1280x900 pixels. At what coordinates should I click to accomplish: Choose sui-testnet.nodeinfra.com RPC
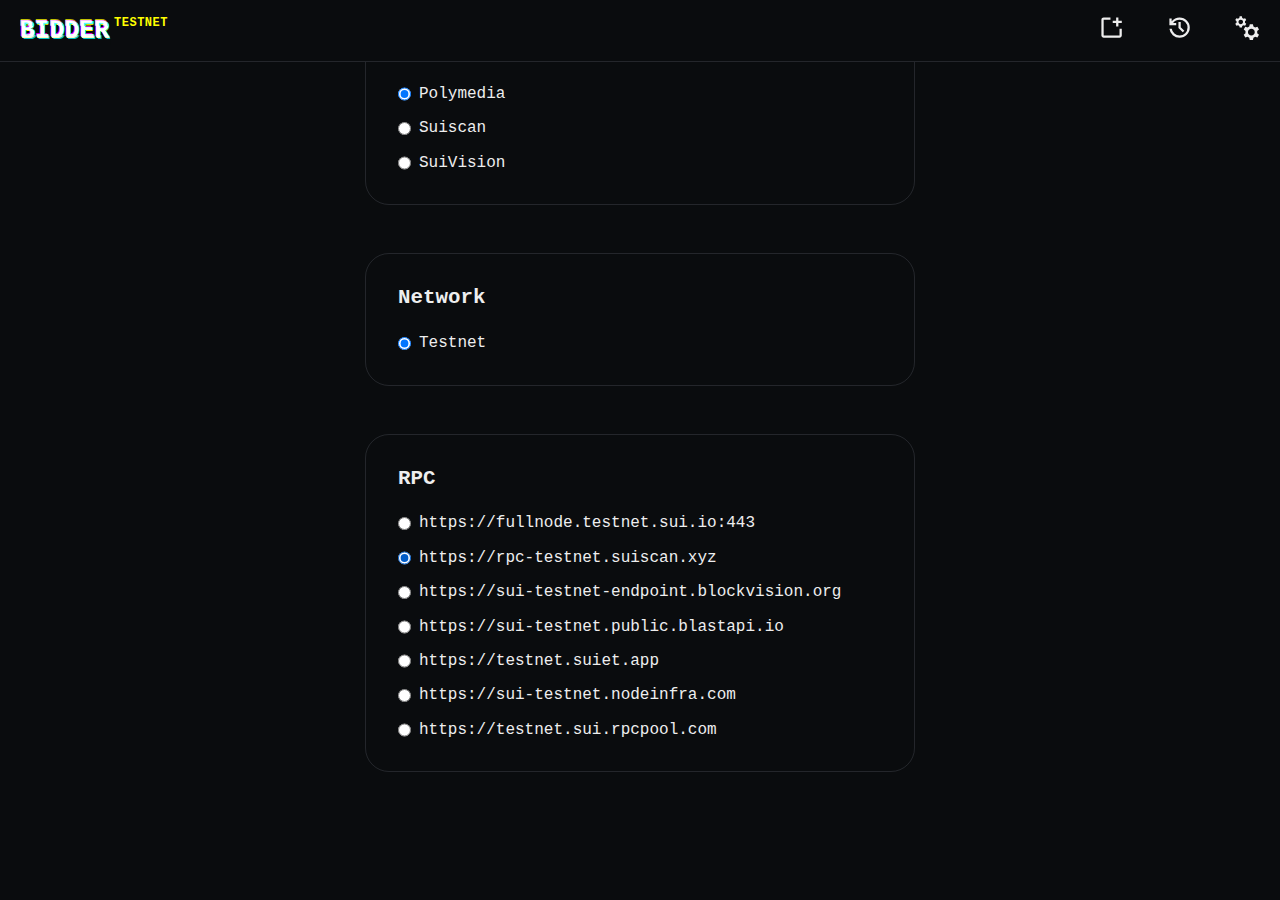point(405,695)
